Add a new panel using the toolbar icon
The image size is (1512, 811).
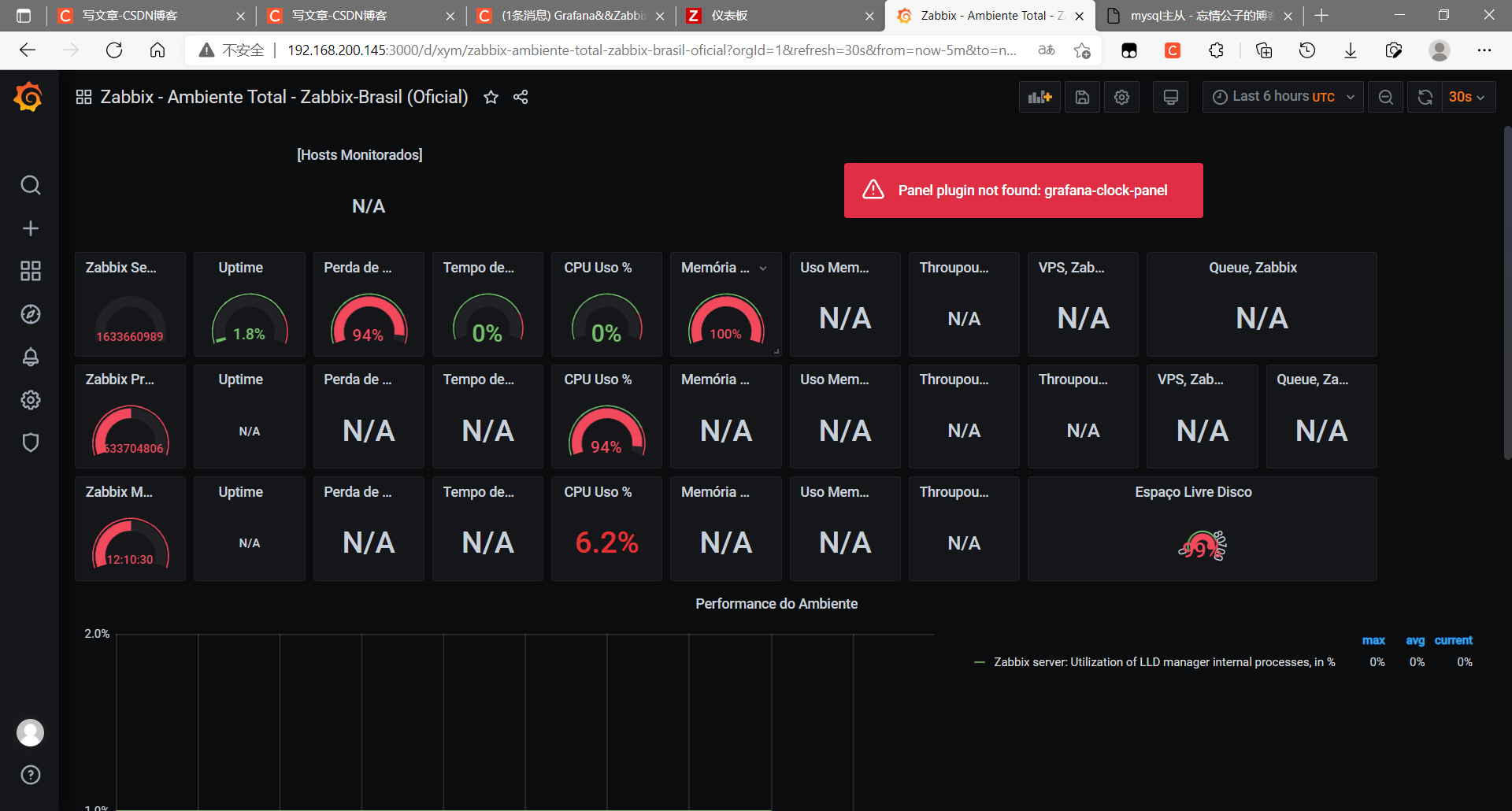[1039, 97]
